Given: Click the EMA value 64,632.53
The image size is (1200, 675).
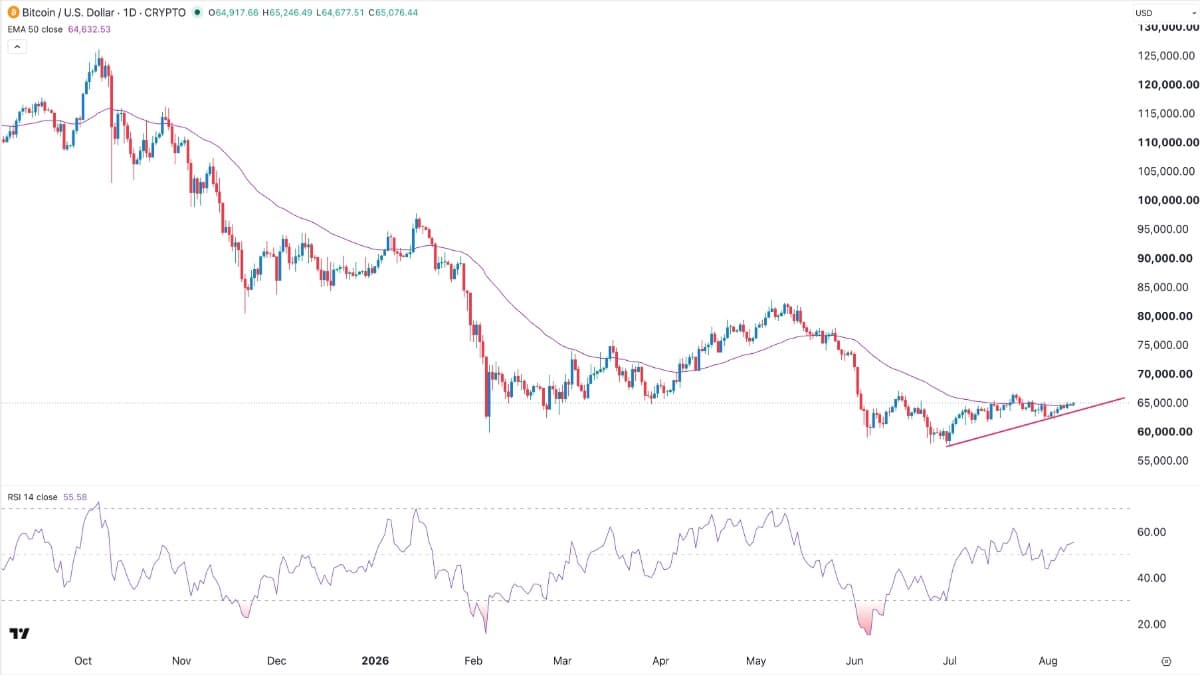Looking at the screenshot, I should 88,29.
